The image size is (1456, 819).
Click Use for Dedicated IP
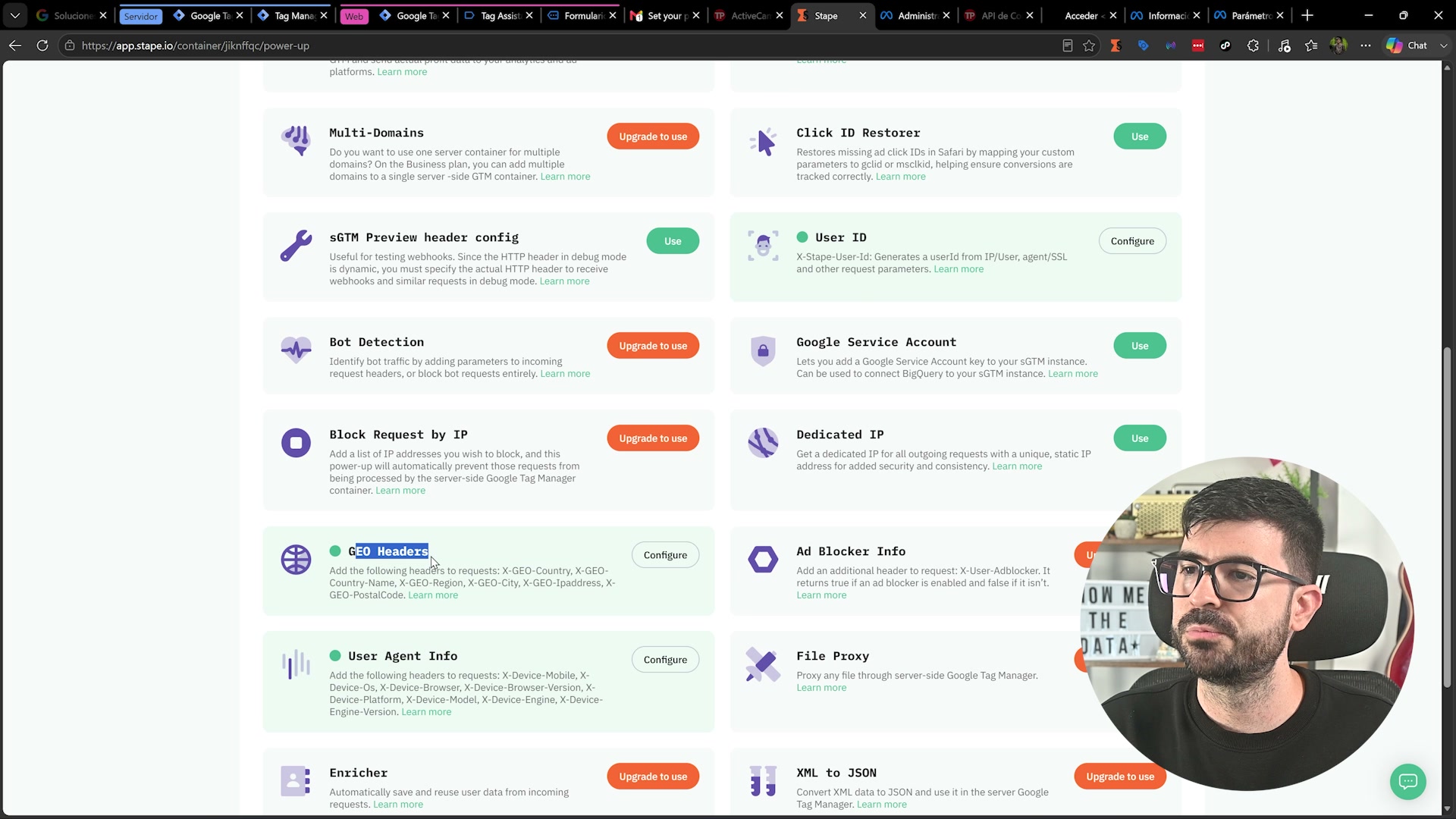tap(1140, 438)
